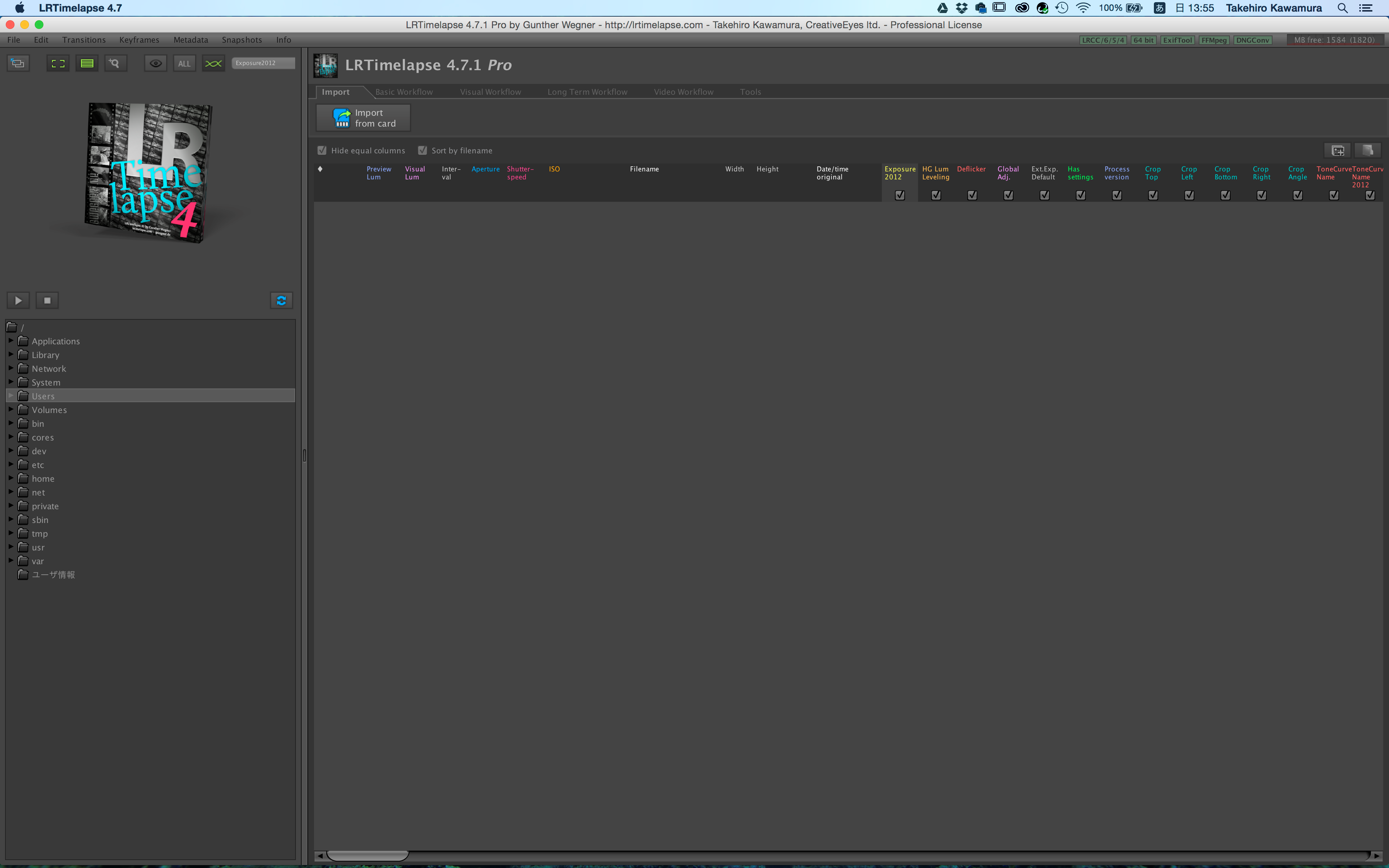Open the Snapshots menu

242,40
